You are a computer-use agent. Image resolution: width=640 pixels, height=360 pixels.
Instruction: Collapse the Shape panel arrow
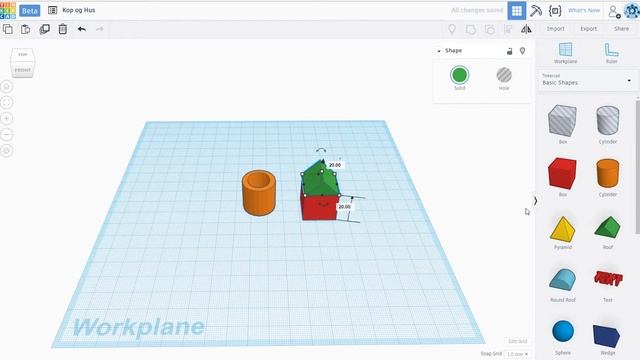[x=439, y=51]
